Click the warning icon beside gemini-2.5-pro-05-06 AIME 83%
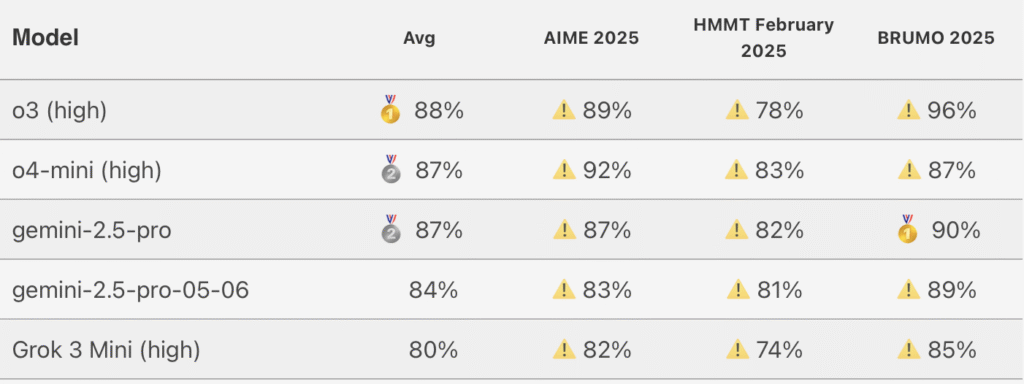This screenshot has width=1024, height=384. 564,290
